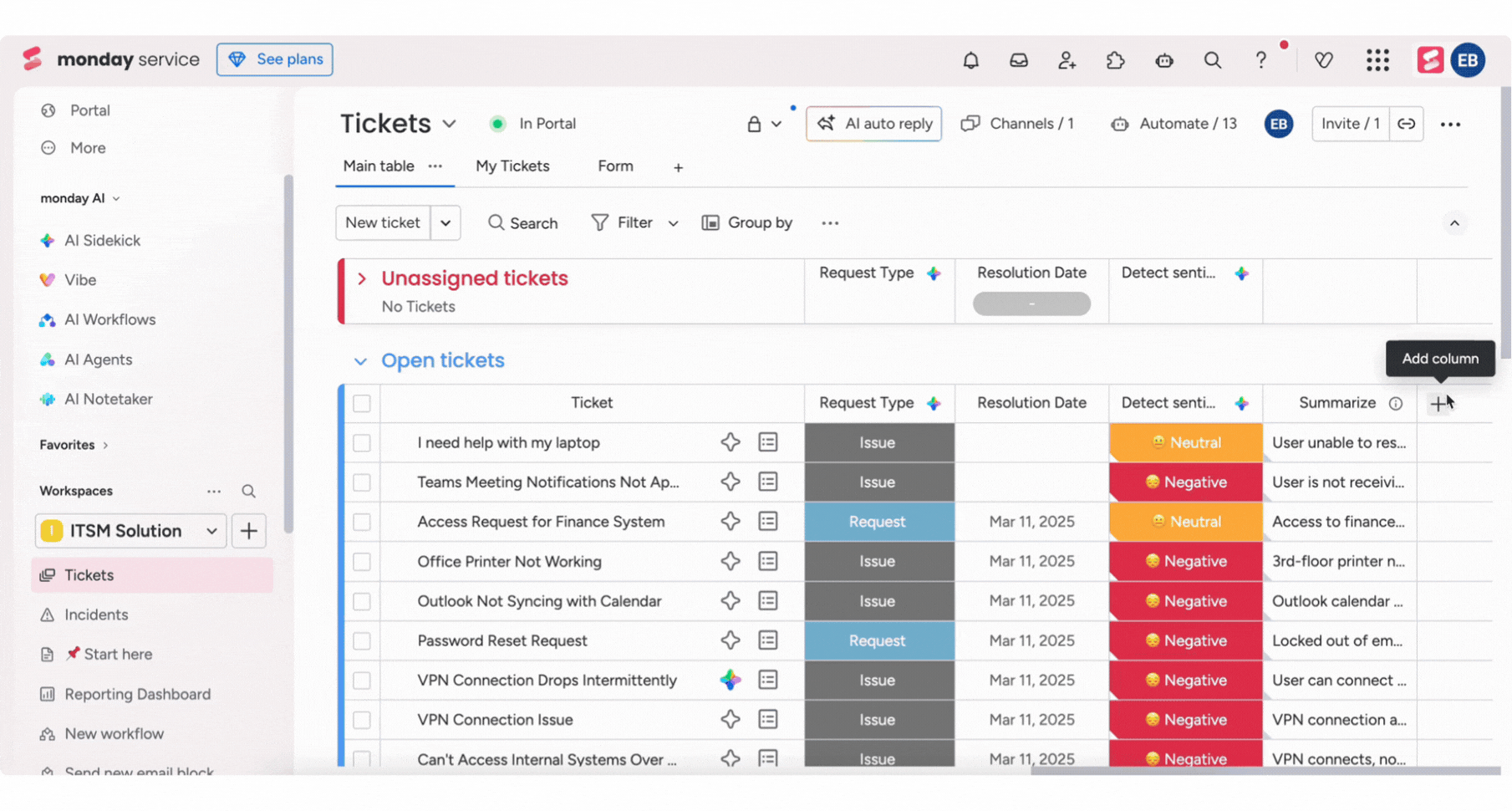The height and width of the screenshot is (811, 1512).
Task: Open updates for Password Reset Request
Action: pos(768,640)
